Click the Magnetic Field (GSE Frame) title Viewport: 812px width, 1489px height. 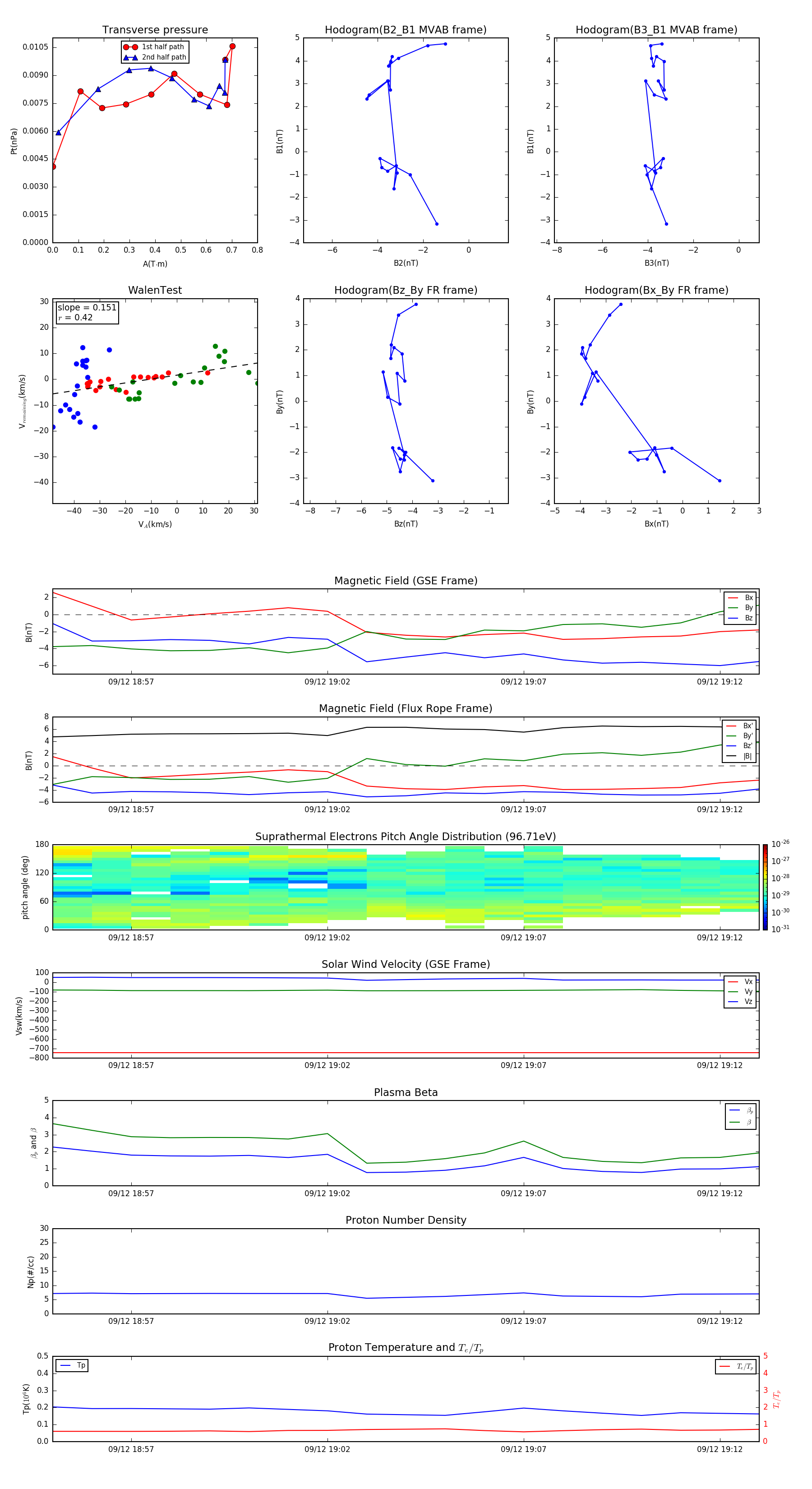click(406, 581)
